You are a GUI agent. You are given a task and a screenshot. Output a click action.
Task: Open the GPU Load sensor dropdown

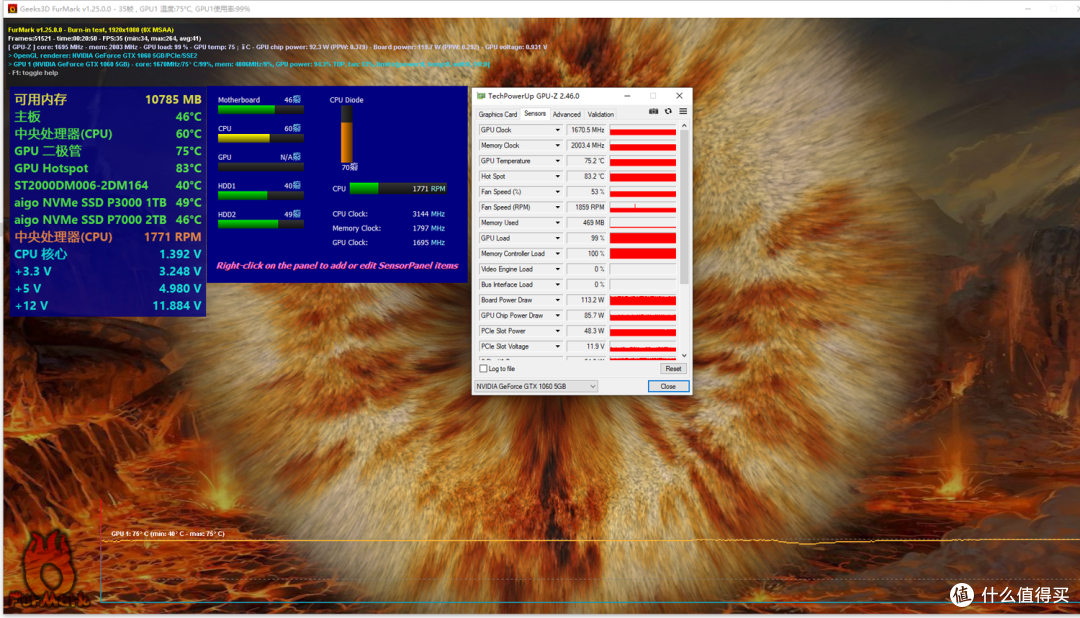(557, 238)
